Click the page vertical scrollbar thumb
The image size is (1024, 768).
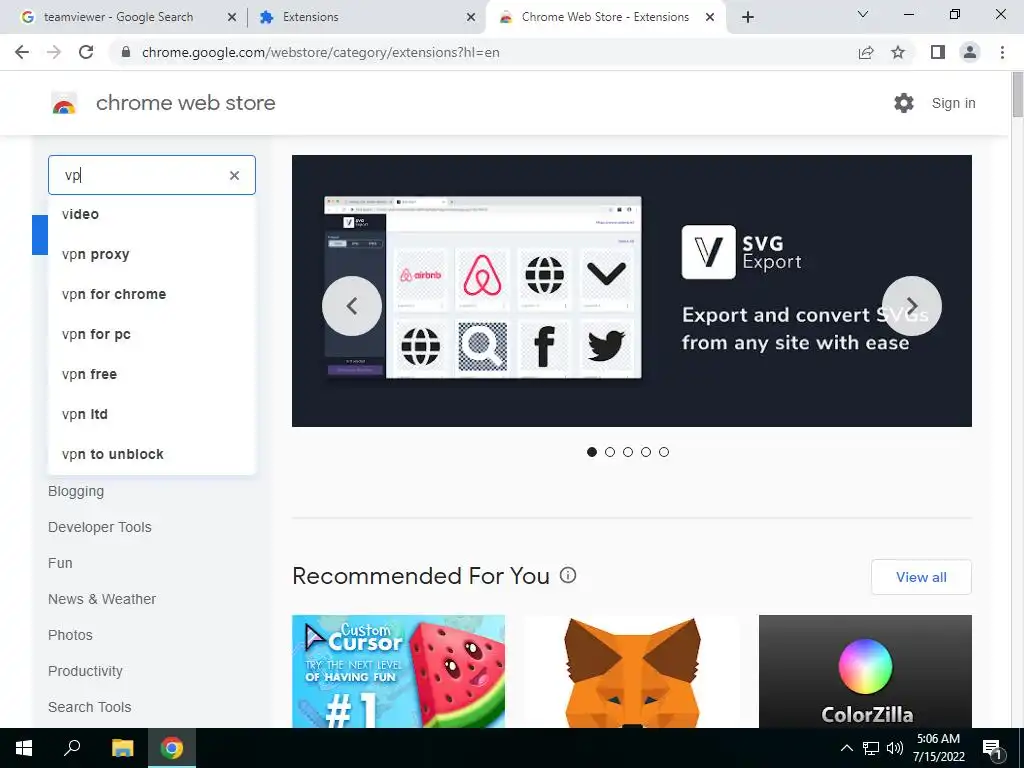click(x=1017, y=95)
